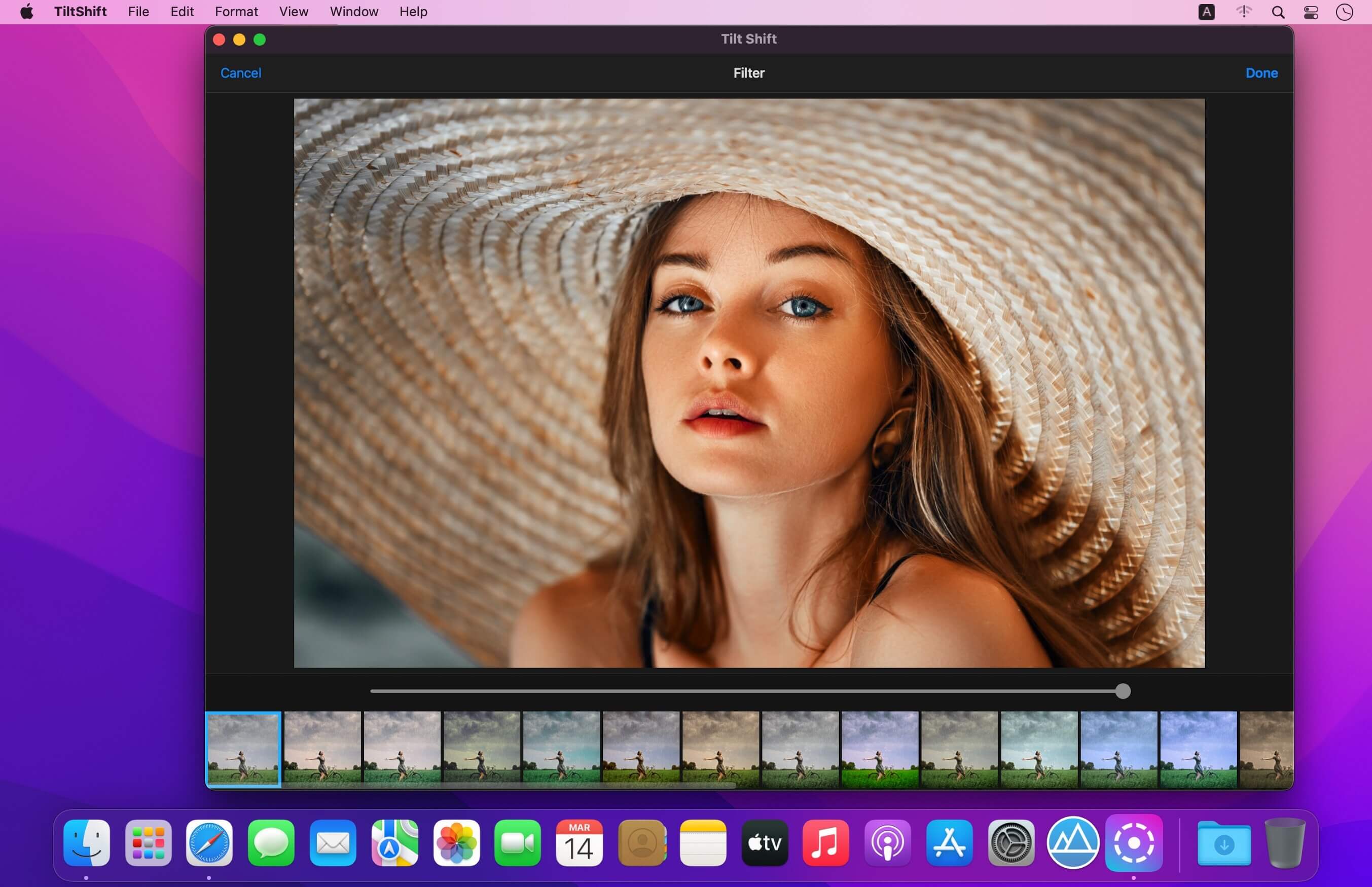Click the clock icon in menu bar
The height and width of the screenshot is (887, 1372).
(1344, 12)
